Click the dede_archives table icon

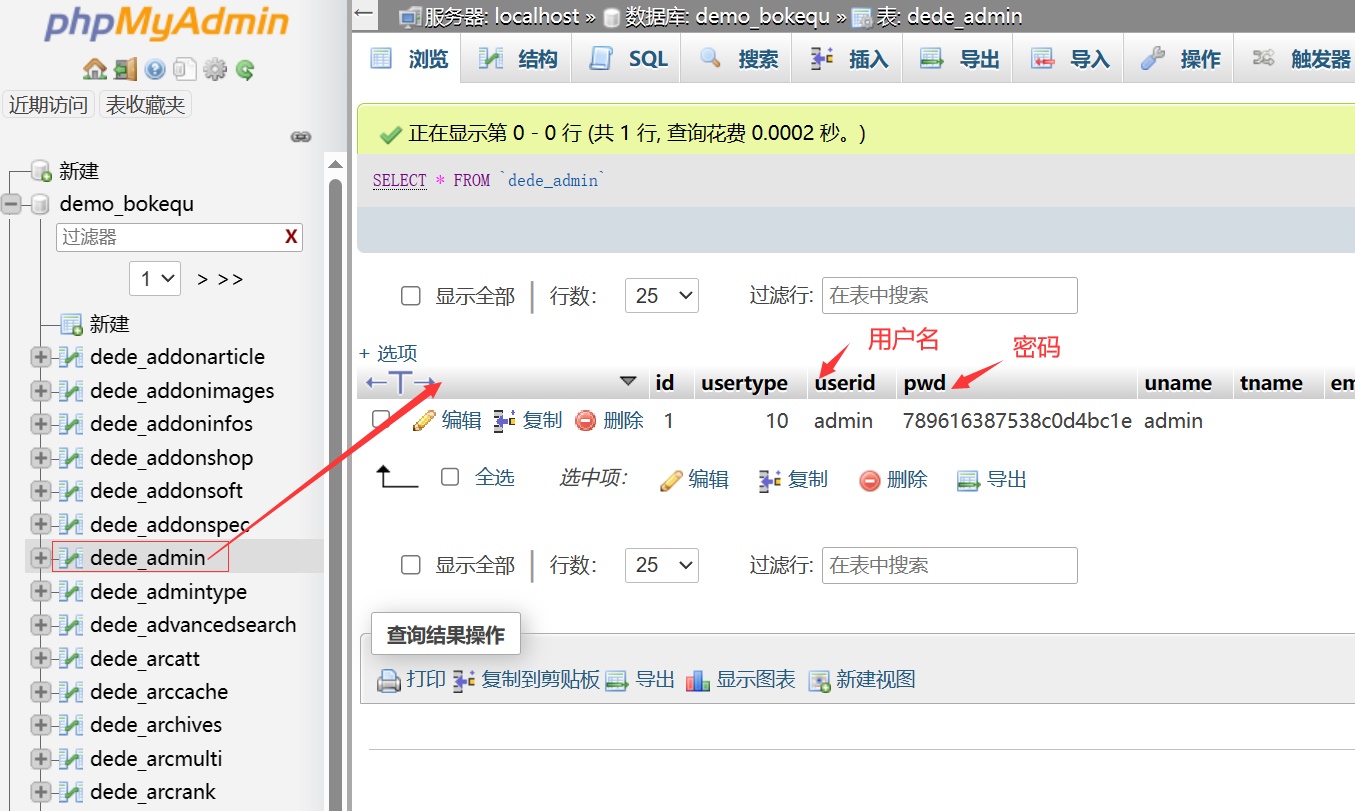[71, 725]
